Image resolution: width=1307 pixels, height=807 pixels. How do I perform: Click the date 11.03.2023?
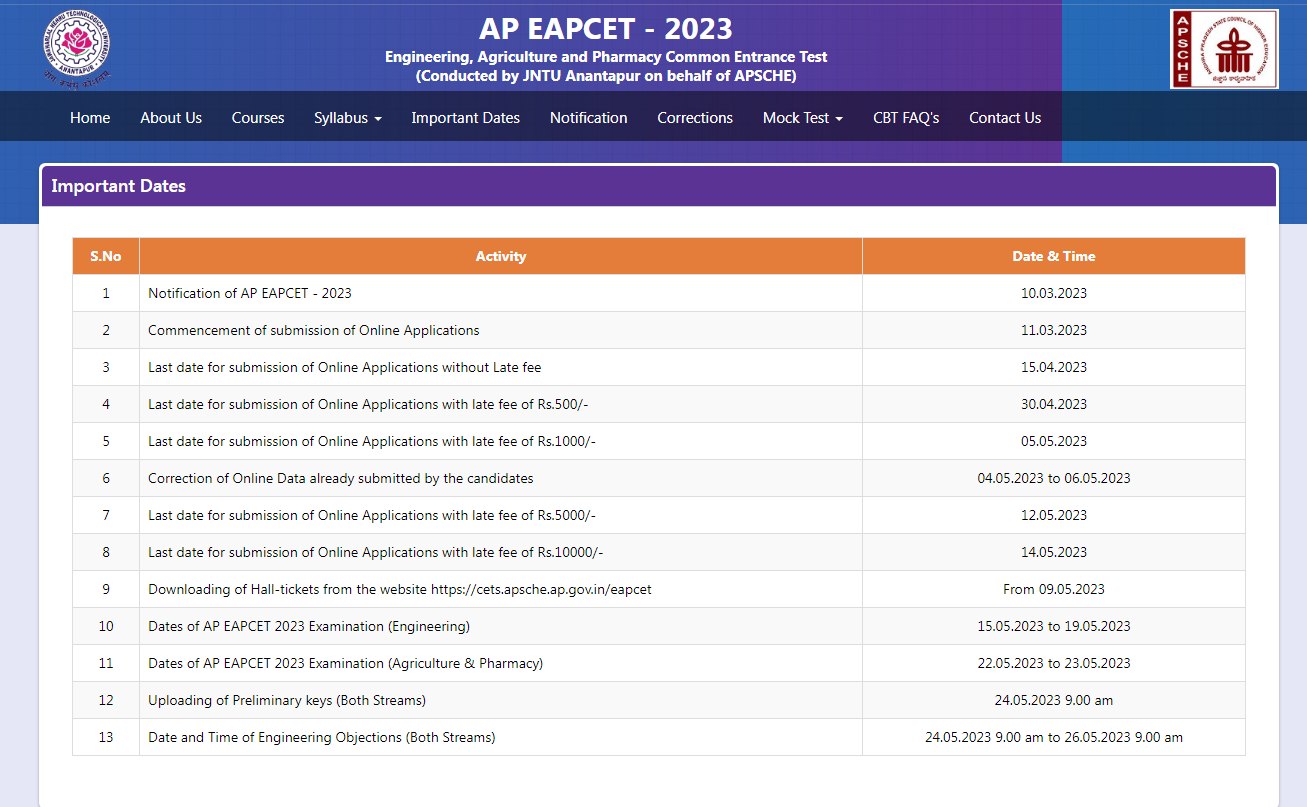click(x=1054, y=330)
